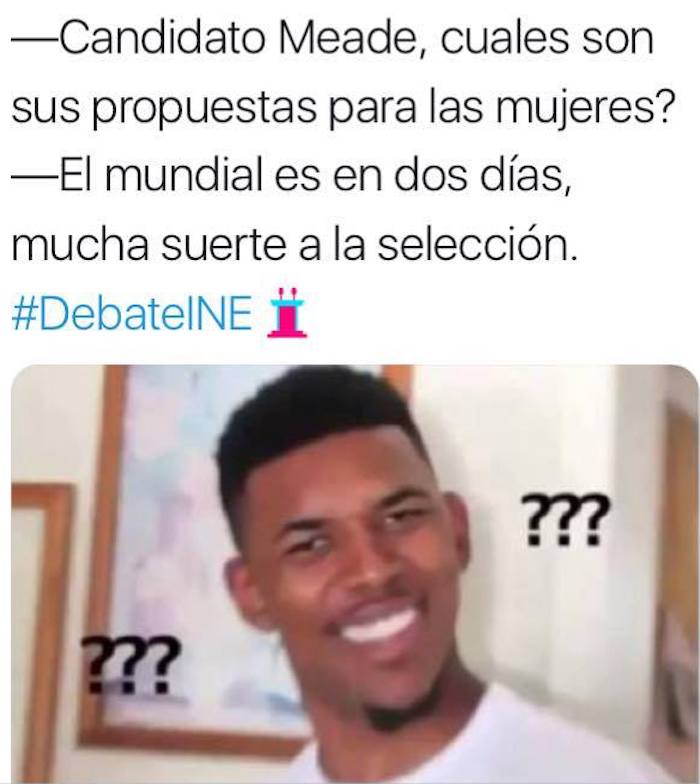Screen dimensions: 700x784
Task: Click the word "mundial" in the reply line
Action: [x=184, y=176]
